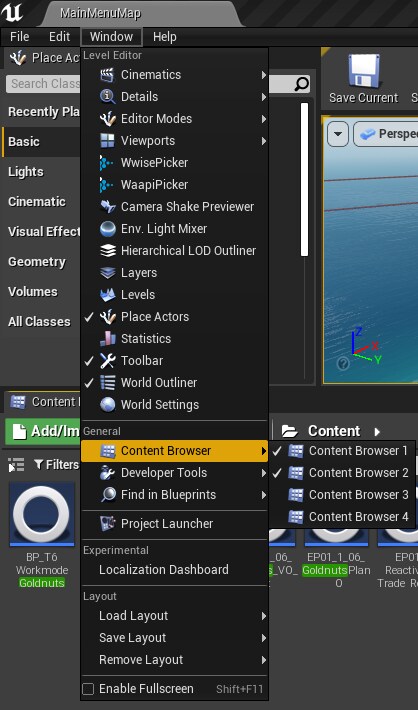Enable the Fullscreen checkbox
Screen dimensions: 418x710
click(x=88, y=689)
